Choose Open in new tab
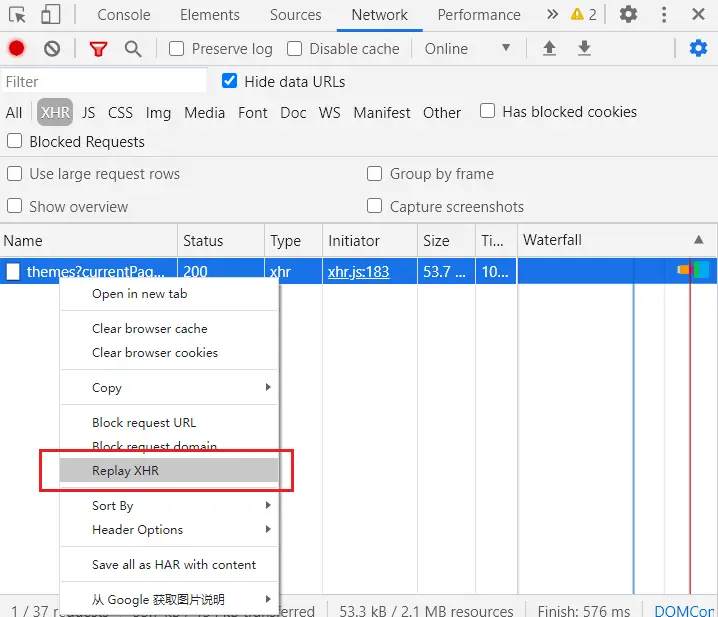The width and height of the screenshot is (718, 617). pos(169,294)
